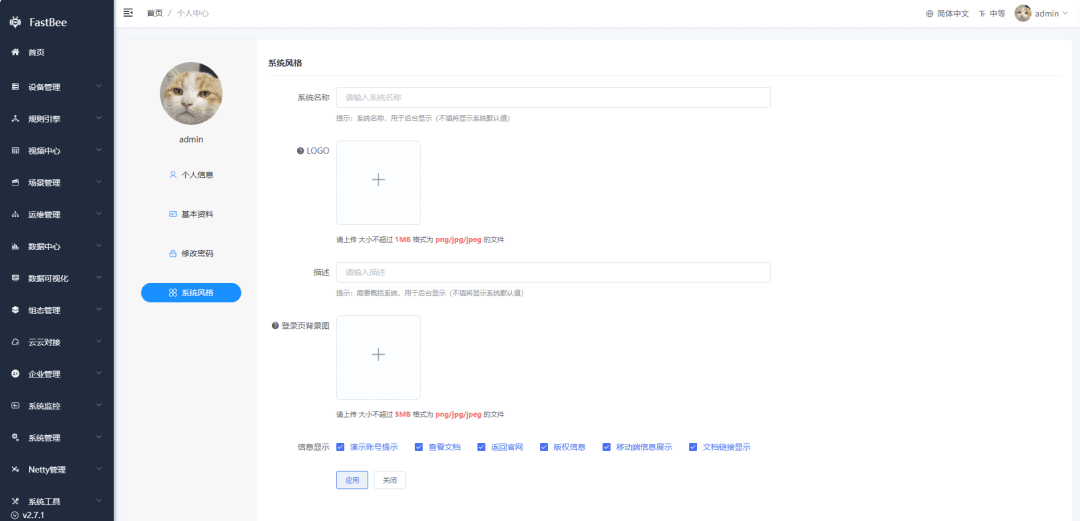Viewport: 1080px width, 521px height.
Task: Uncheck the 文档链接显示 checkbox
Action: pos(693,447)
